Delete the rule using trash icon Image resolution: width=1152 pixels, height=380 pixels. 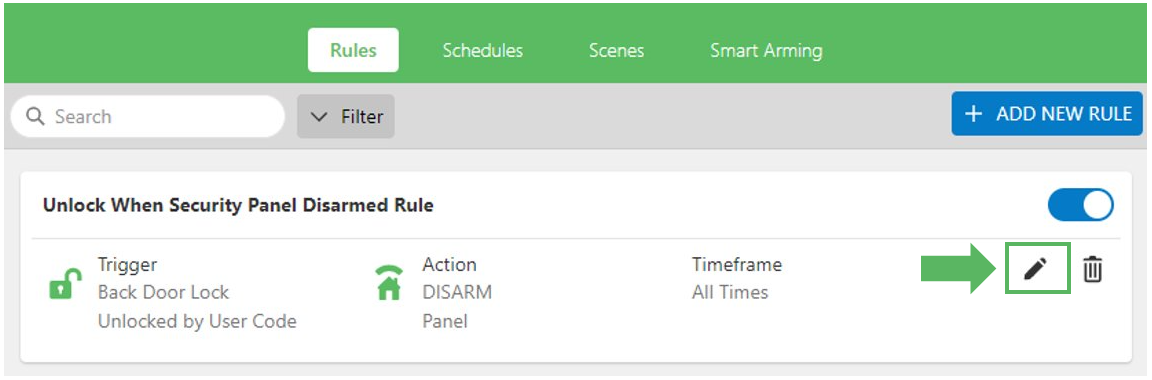tap(1092, 270)
